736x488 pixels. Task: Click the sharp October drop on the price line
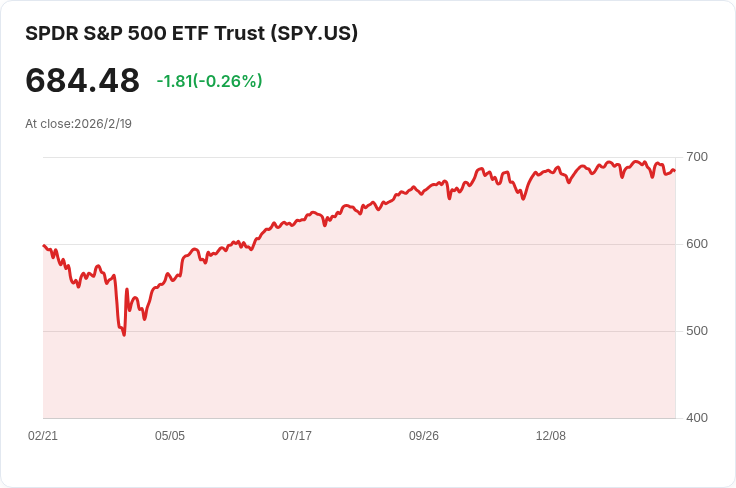449,198
